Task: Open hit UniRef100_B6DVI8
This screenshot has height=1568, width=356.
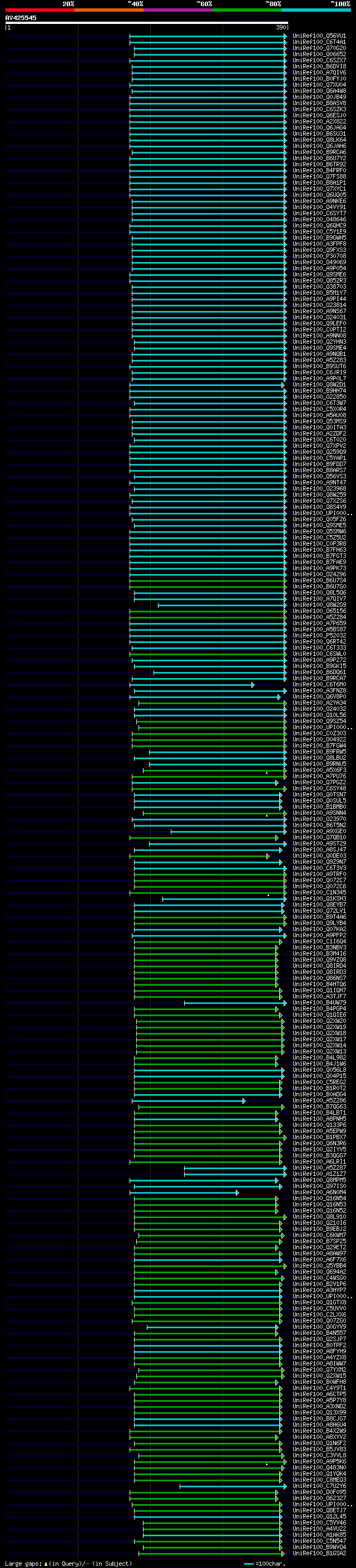Action: click(x=319, y=66)
